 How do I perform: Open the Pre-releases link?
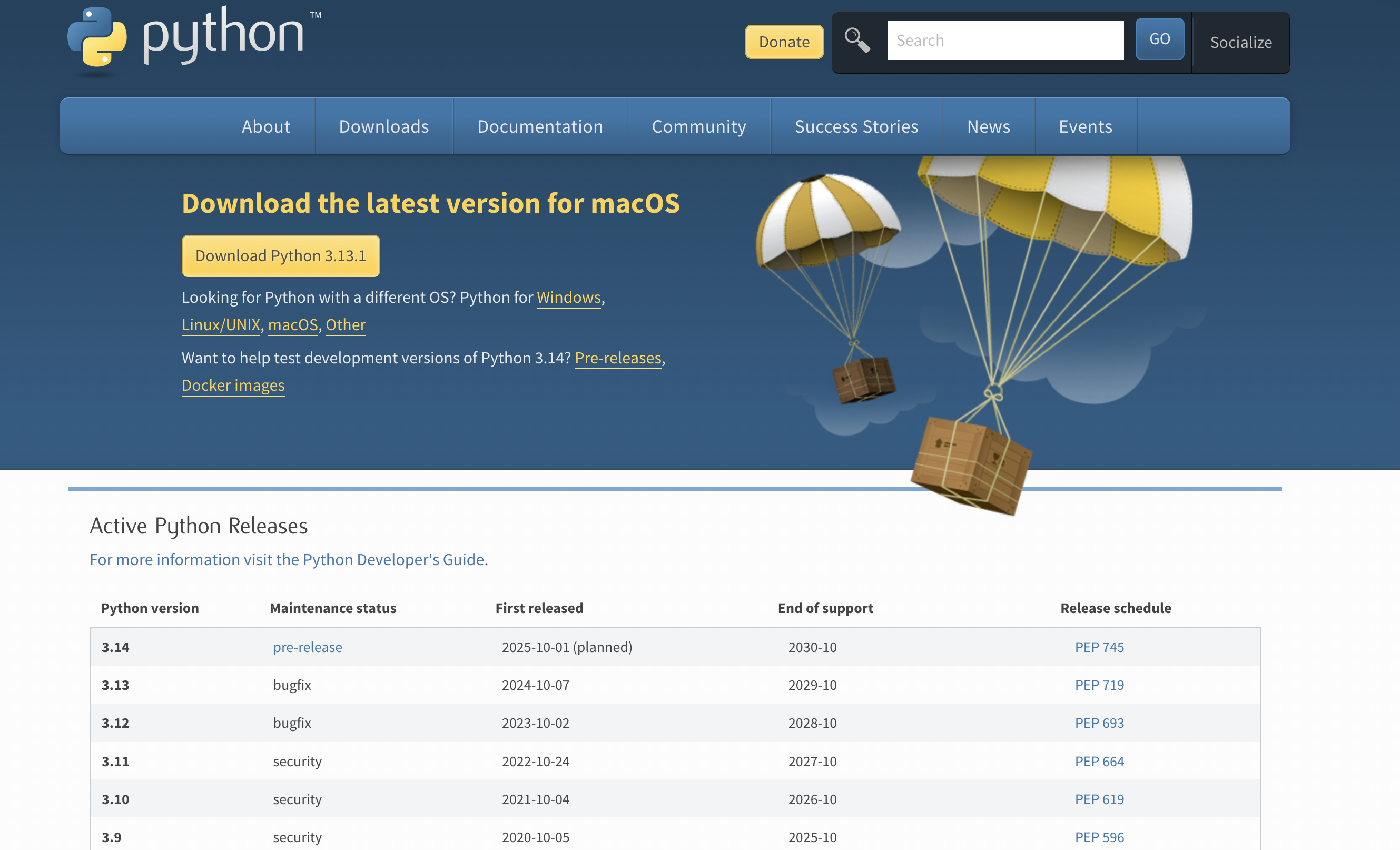tap(618, 358)
